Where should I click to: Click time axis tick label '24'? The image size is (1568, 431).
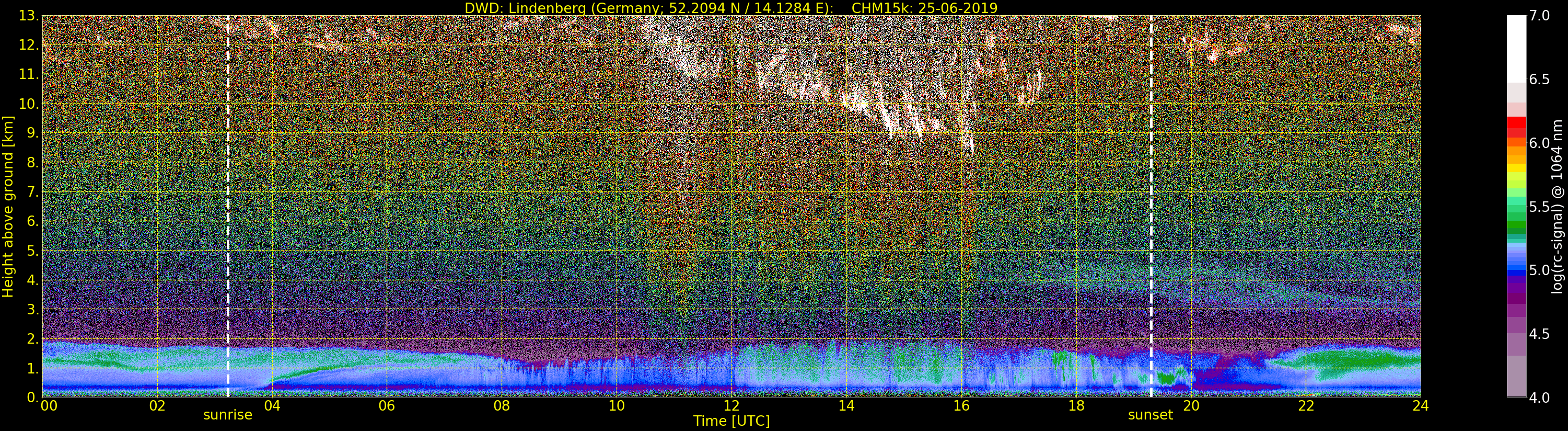(x=1420, y=406)
